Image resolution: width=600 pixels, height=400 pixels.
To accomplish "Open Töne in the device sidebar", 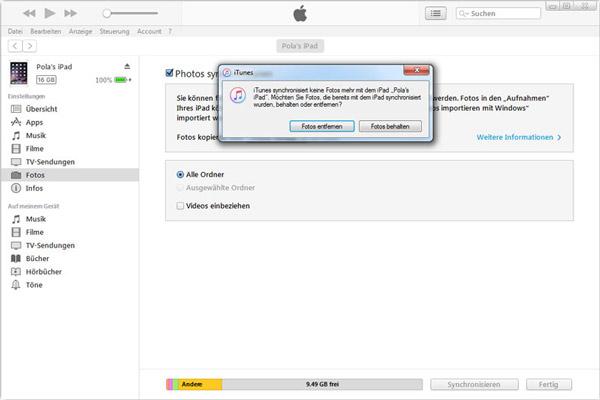I will pos(35,284).
